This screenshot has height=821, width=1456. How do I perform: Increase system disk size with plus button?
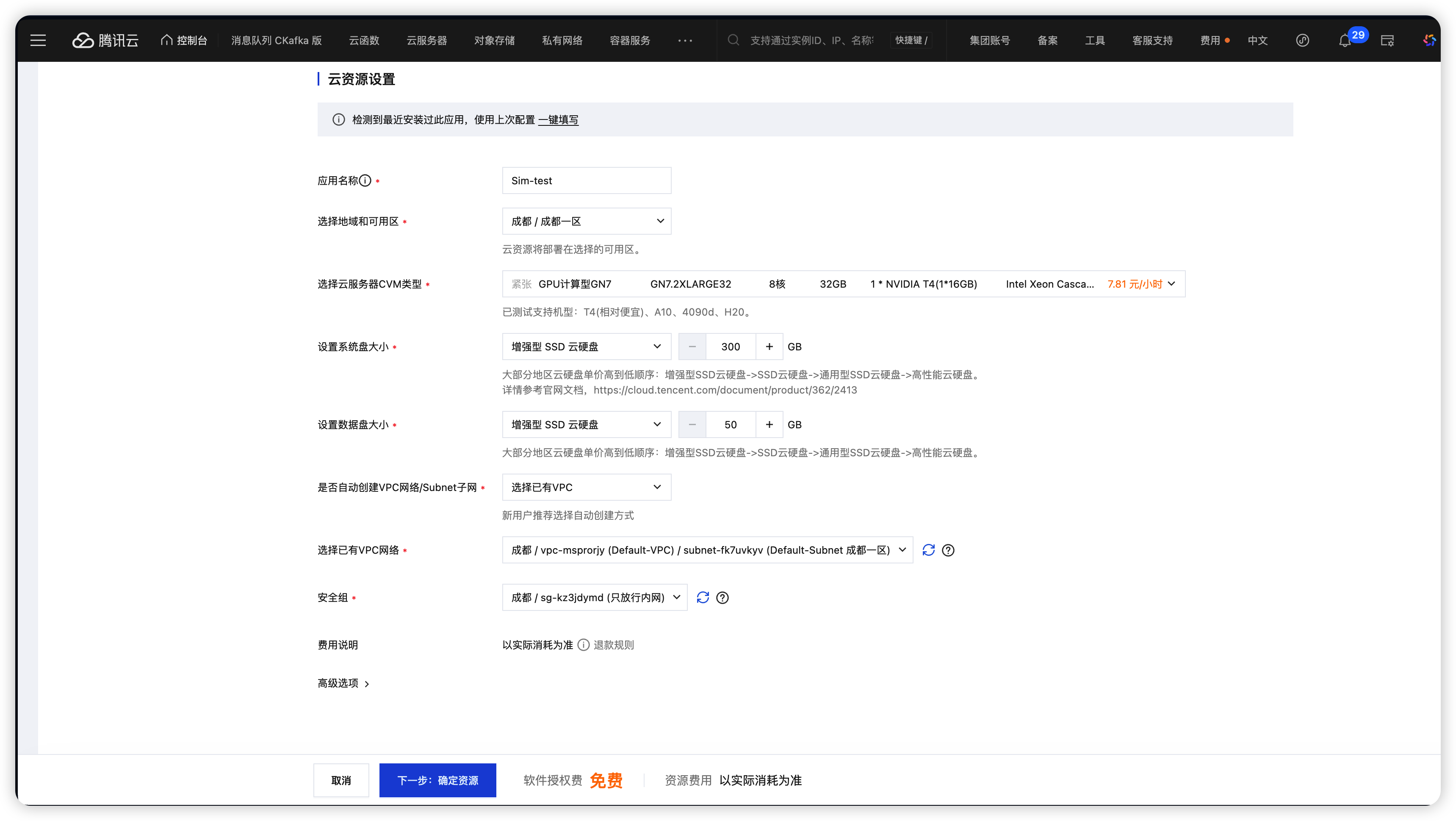coord(769,347)
